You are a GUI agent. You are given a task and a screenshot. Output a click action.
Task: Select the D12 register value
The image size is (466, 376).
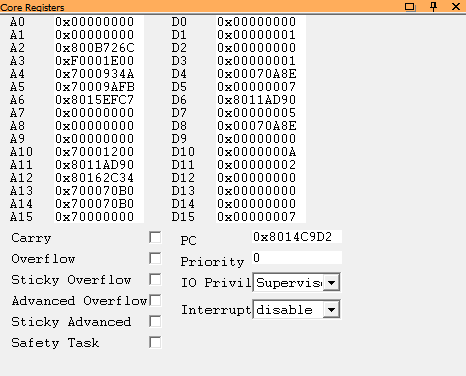(x=261, y=178)
